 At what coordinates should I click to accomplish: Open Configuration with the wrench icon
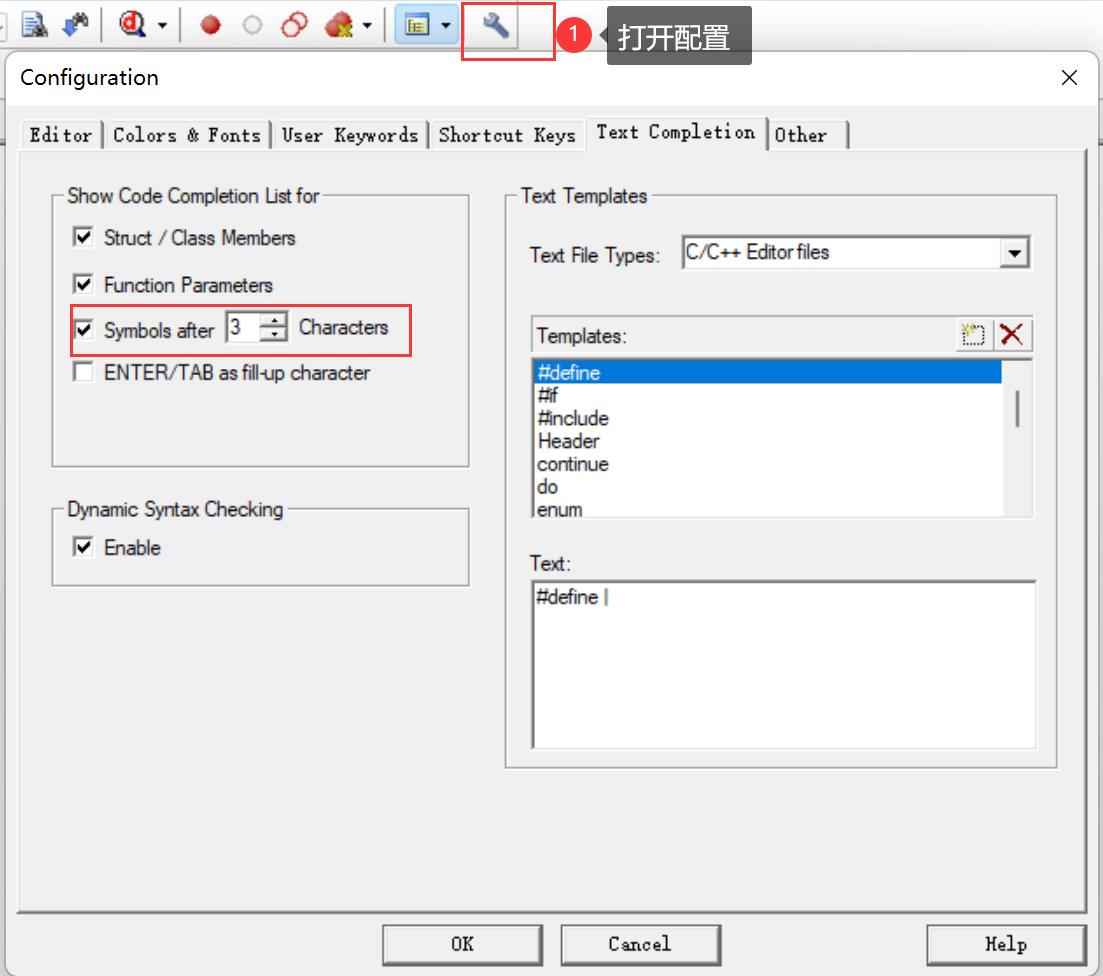pos(496,27)
